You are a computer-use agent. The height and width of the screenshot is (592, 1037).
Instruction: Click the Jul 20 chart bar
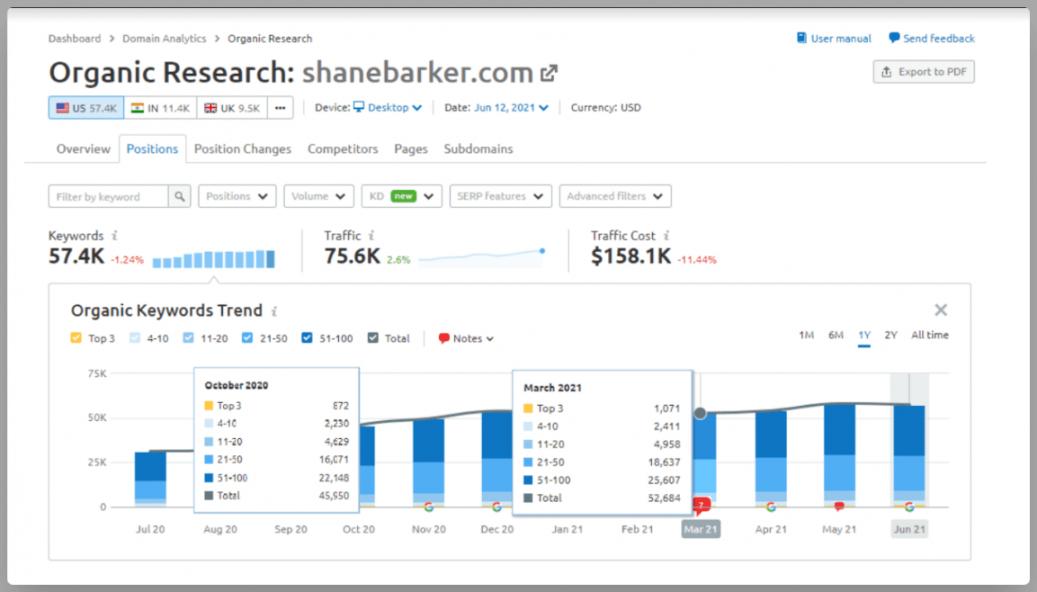pos(150,479)
